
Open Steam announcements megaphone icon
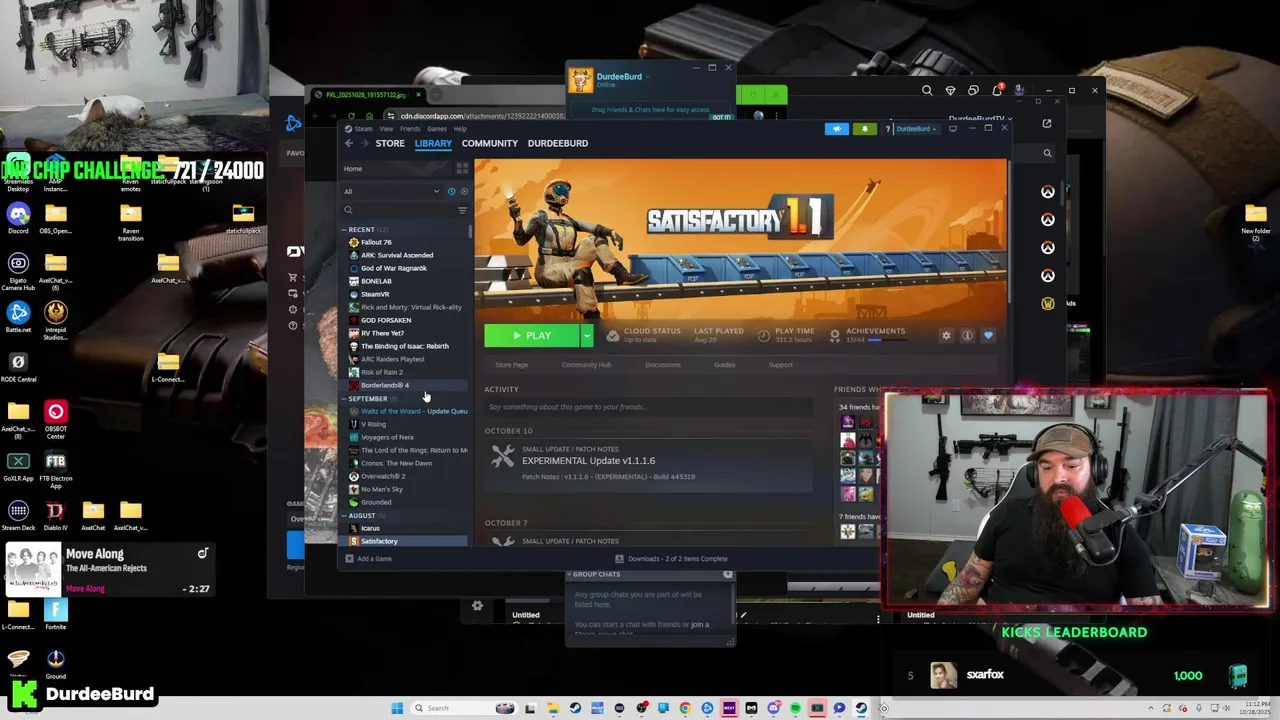click(x=837, y=129)
